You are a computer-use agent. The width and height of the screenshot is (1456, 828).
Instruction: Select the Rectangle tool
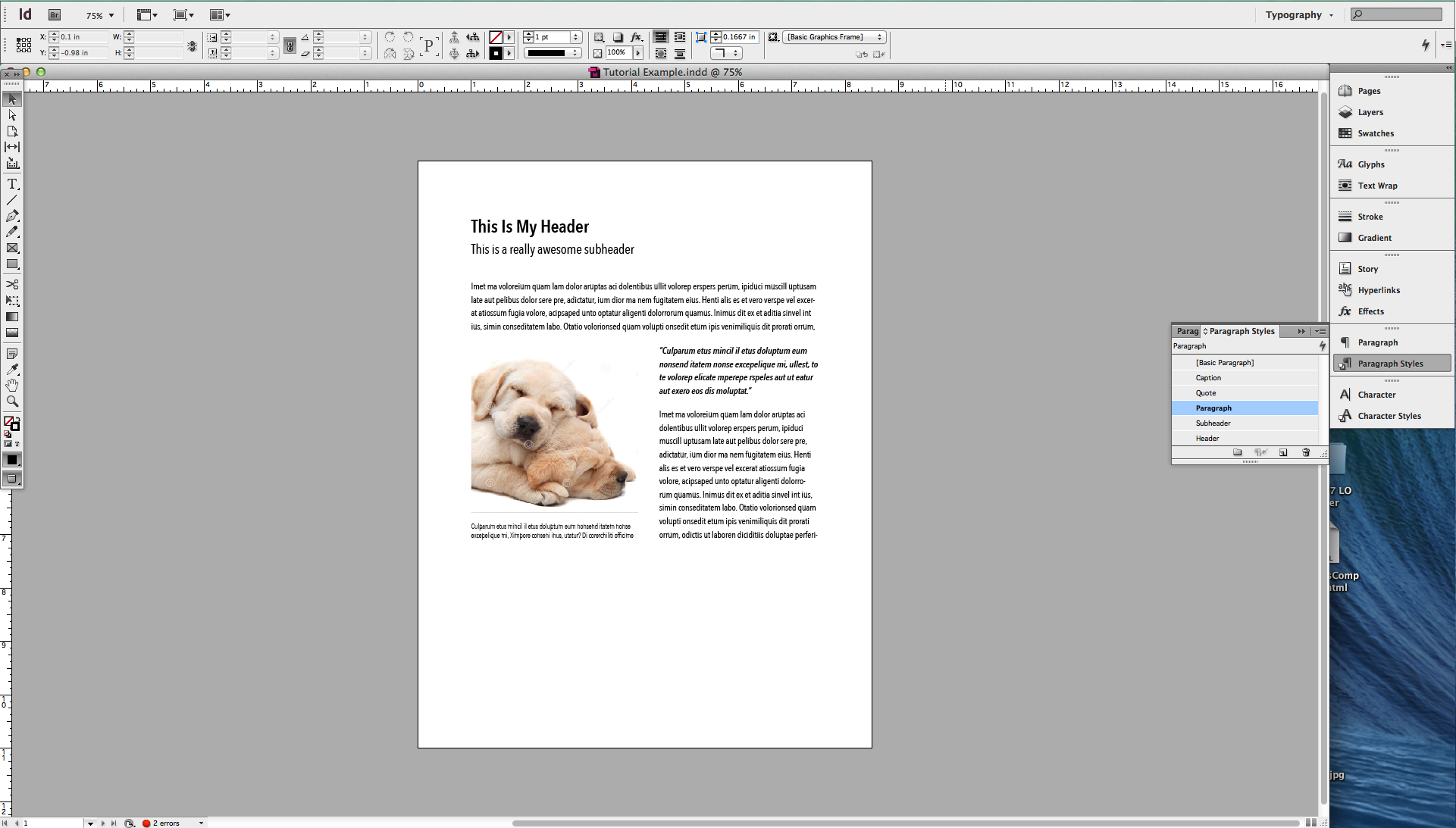(12, 264)
